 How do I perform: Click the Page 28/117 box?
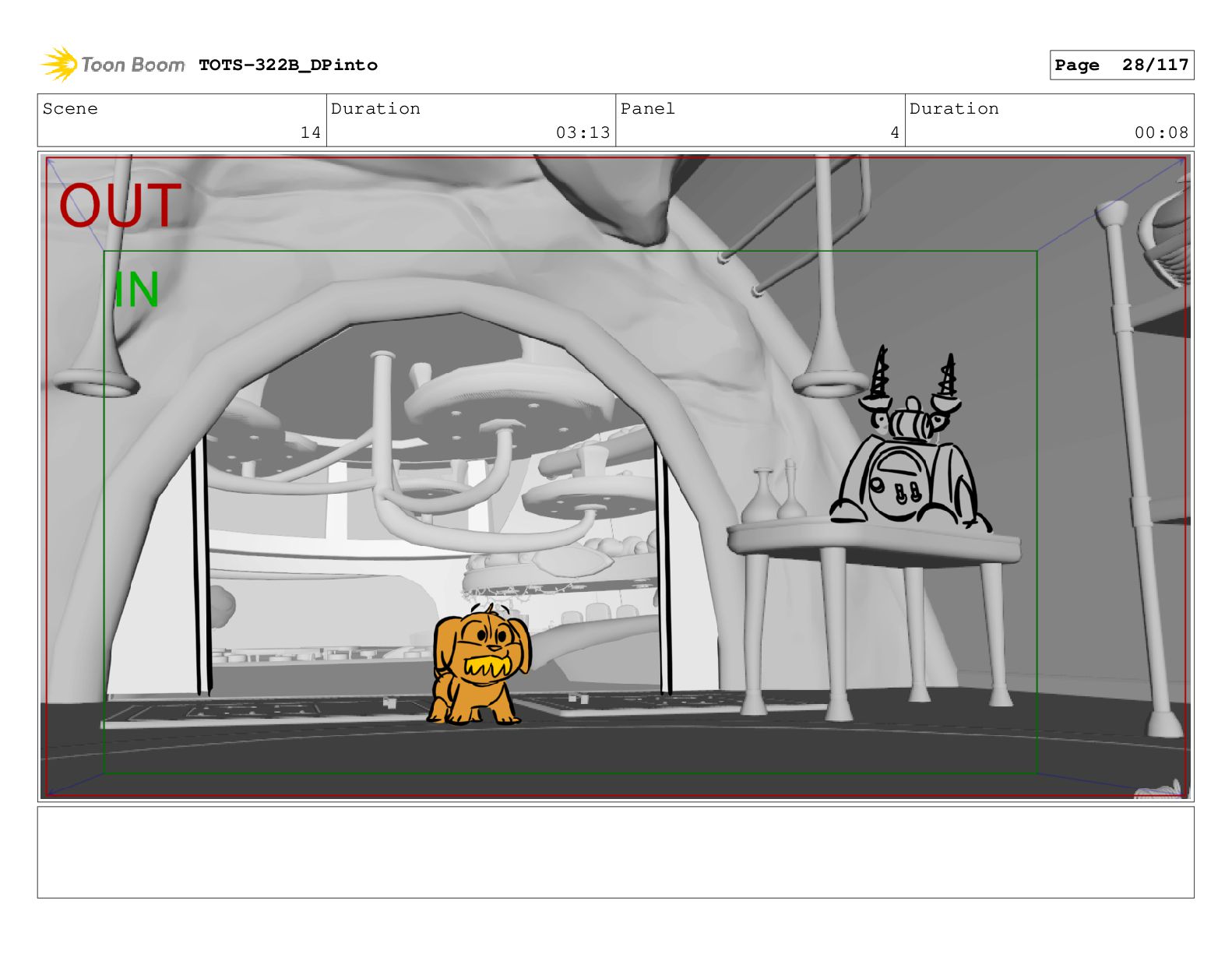click(1121, 65)
